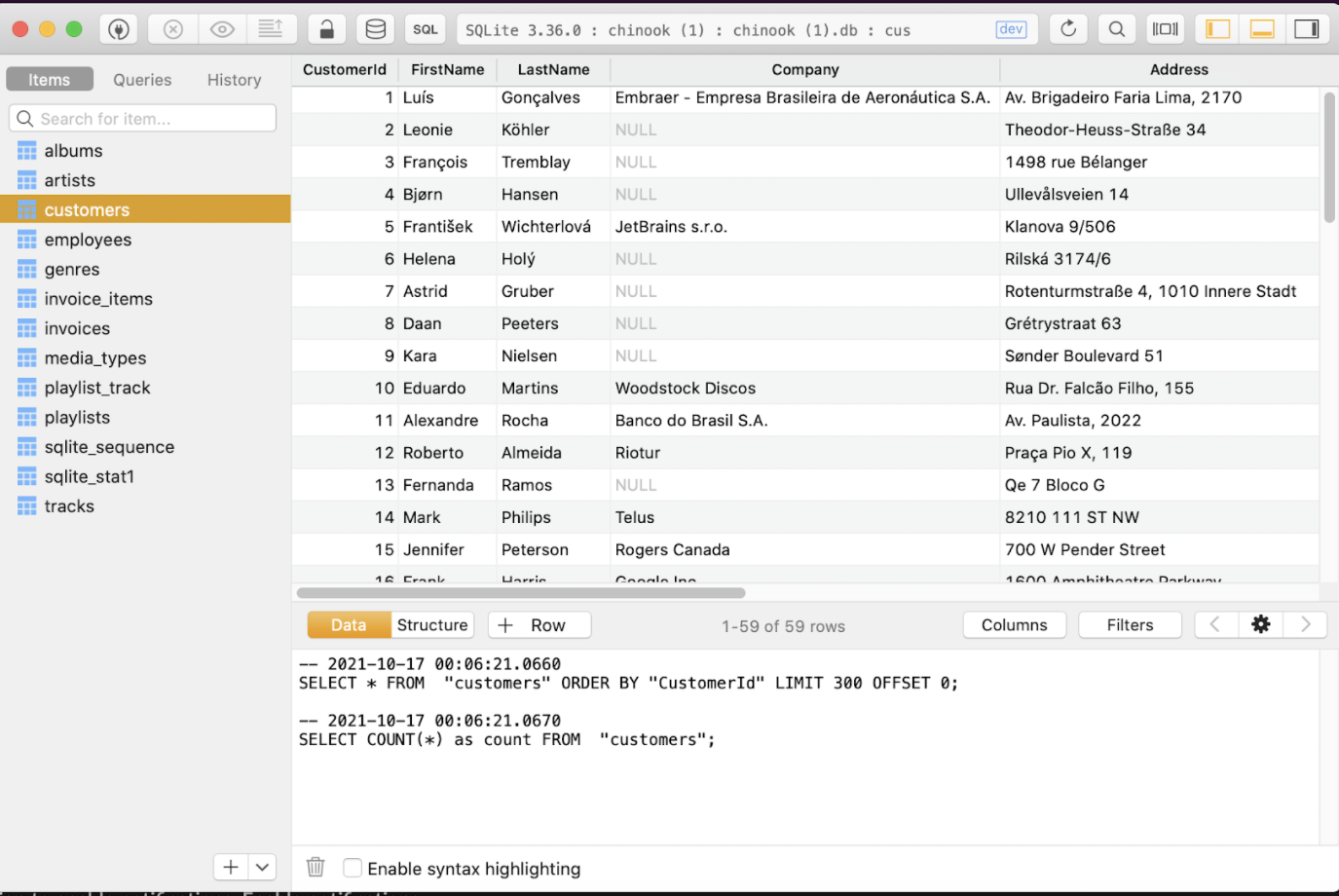
Task: Add a new row with the + Row button
Action: click(x=539, y=624)
